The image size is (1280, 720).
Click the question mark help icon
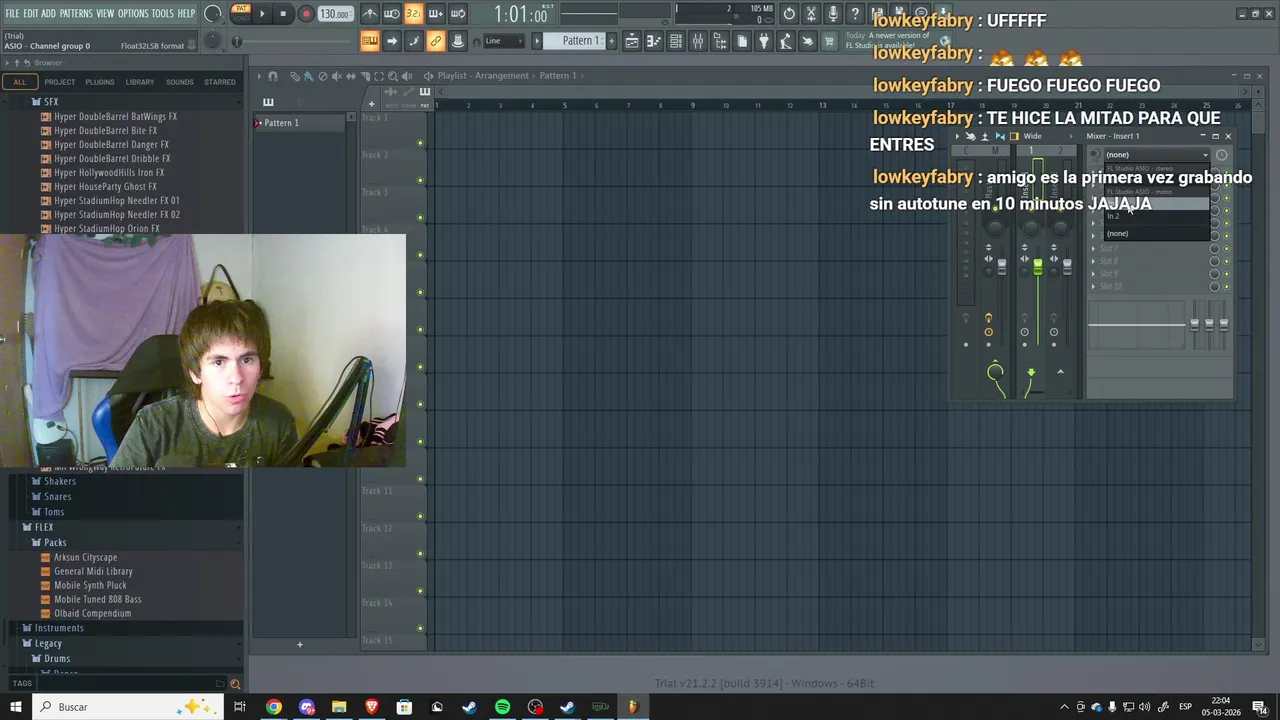click(855, 14)
